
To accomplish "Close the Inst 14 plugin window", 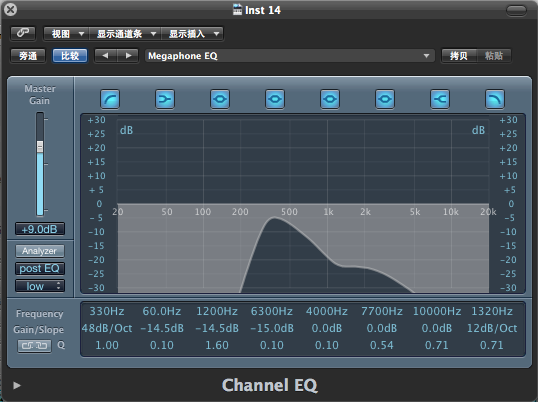I will (x=10, y=9).
